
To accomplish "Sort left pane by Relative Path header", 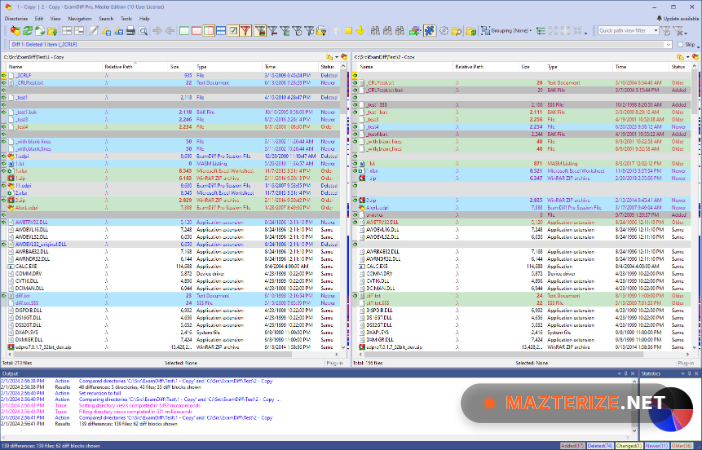I will click(x=134, y=67).
